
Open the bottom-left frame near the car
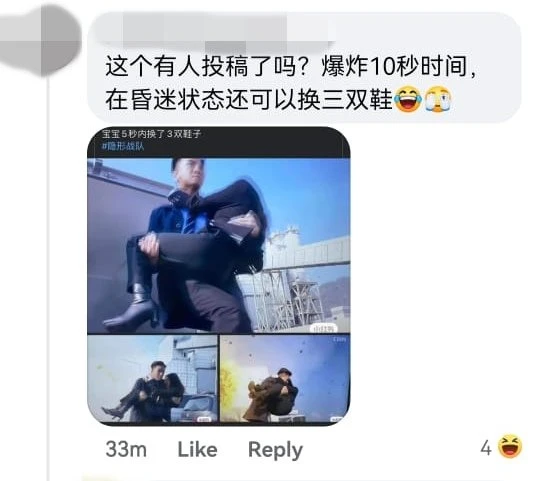tap(153, 379)
